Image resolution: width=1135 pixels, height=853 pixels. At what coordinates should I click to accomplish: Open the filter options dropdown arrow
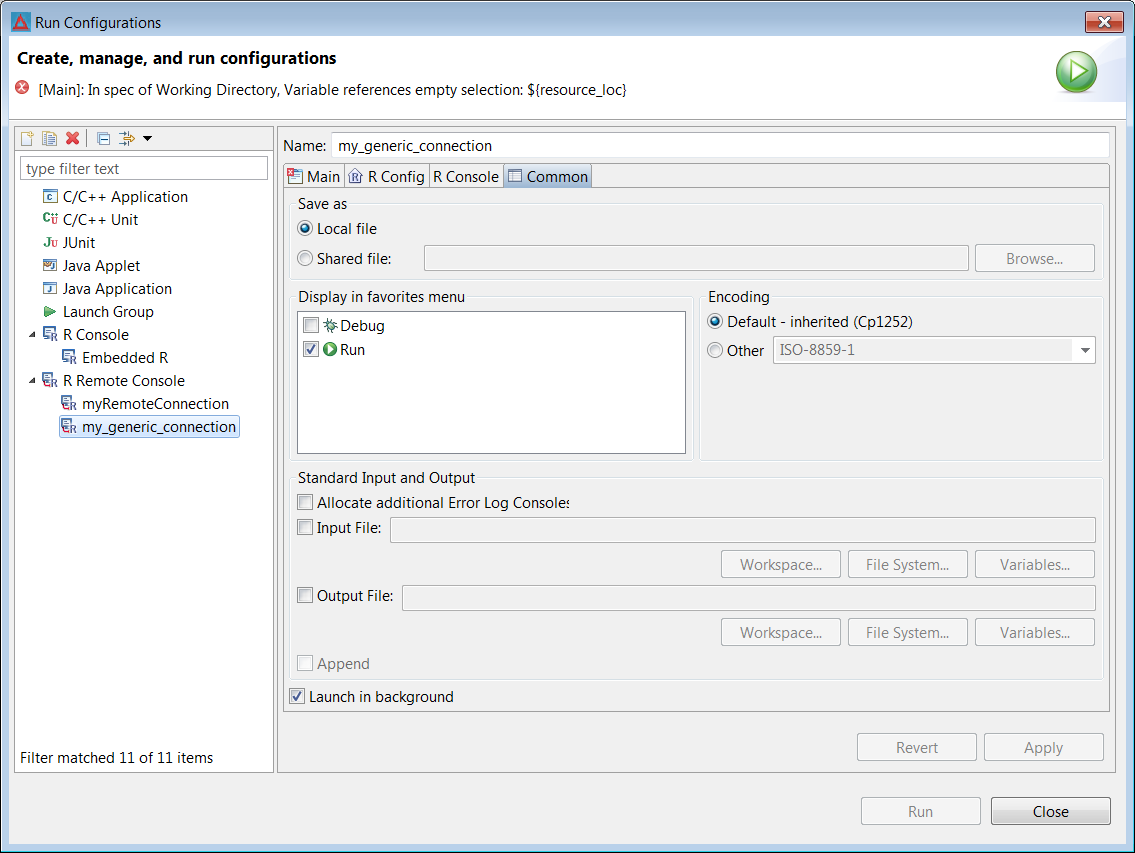148,138
